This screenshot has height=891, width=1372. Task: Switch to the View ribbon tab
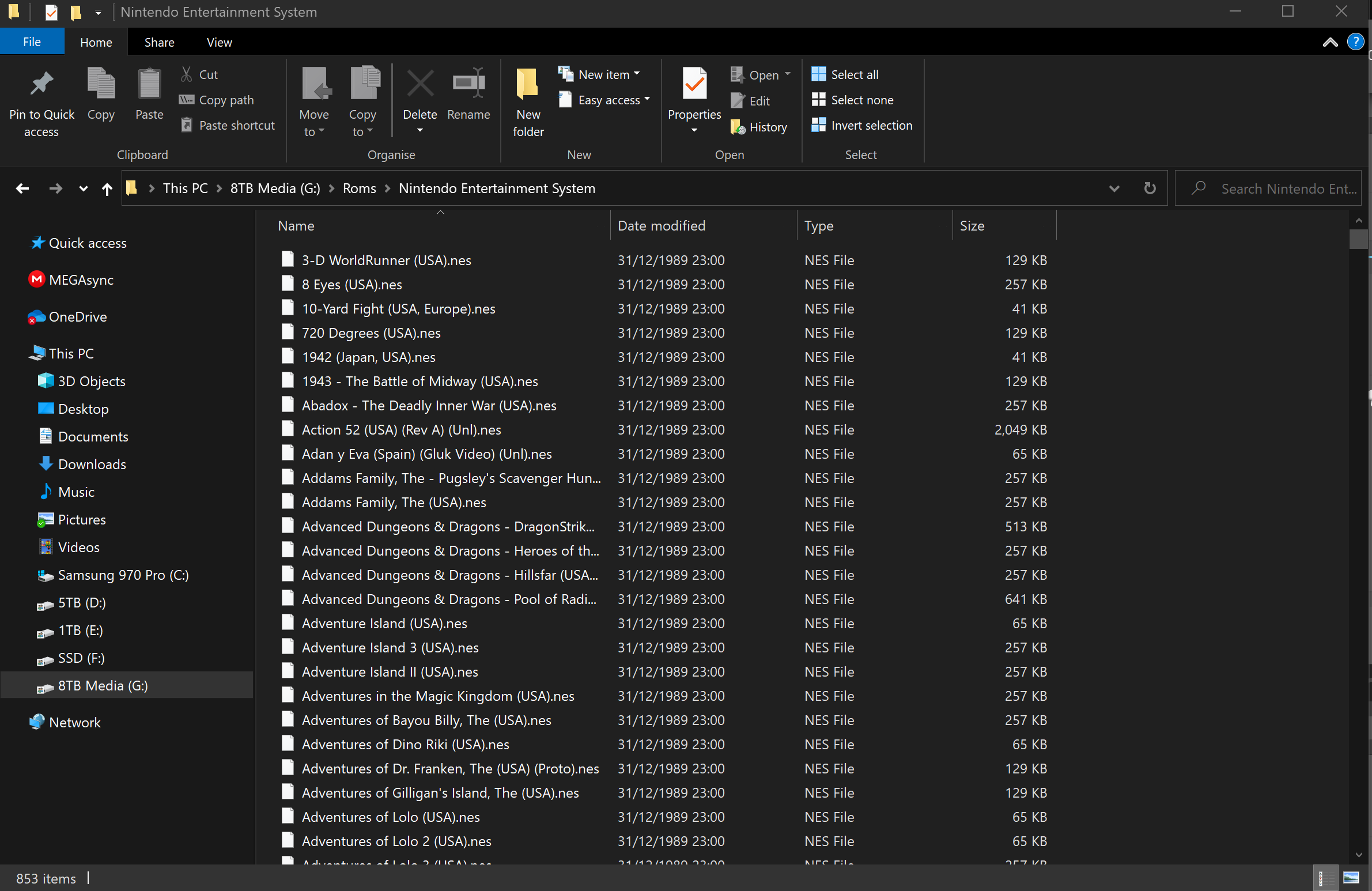tap(219, 42)
